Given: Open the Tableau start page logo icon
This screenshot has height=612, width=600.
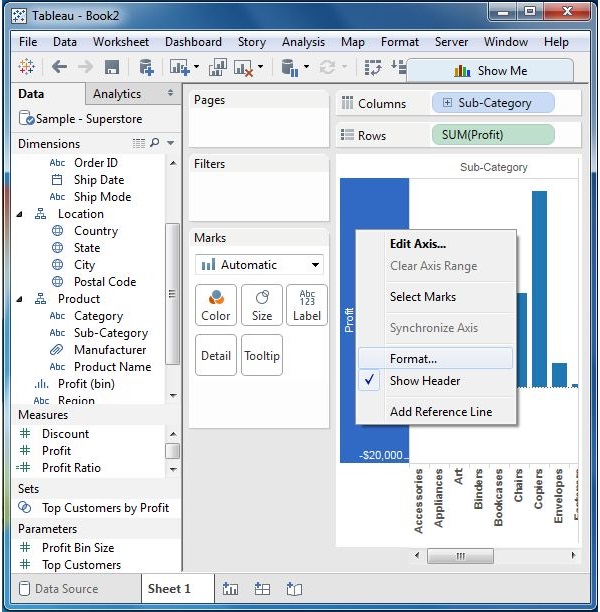Looking at the screenshot, I should pos(28,67).
